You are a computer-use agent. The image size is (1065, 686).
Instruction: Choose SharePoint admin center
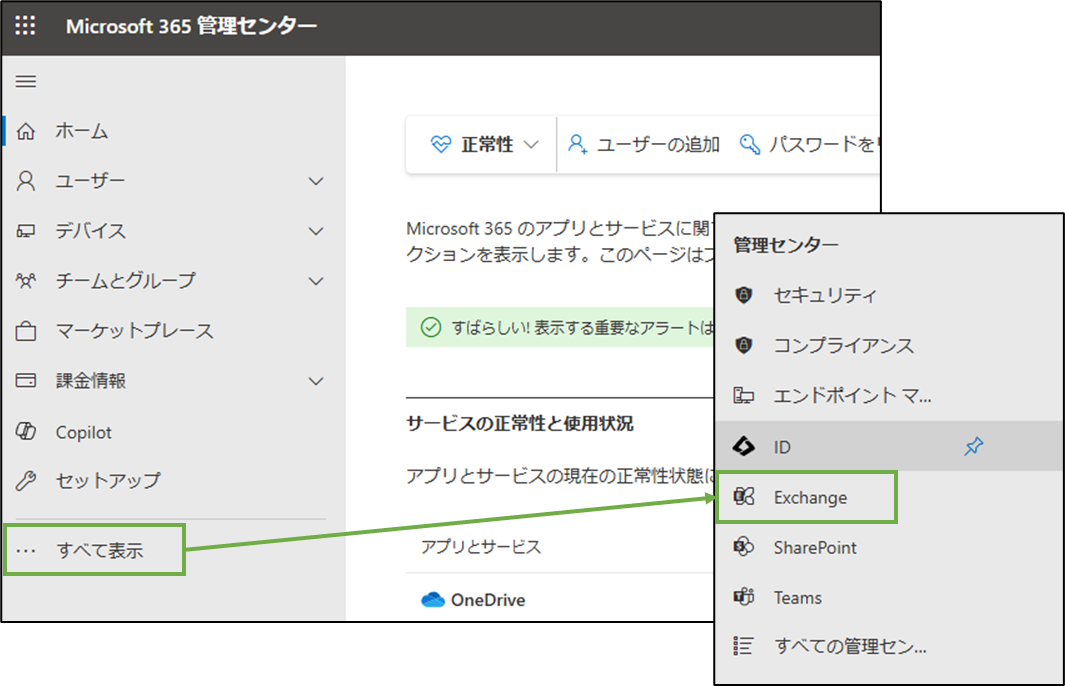(815, 547)
